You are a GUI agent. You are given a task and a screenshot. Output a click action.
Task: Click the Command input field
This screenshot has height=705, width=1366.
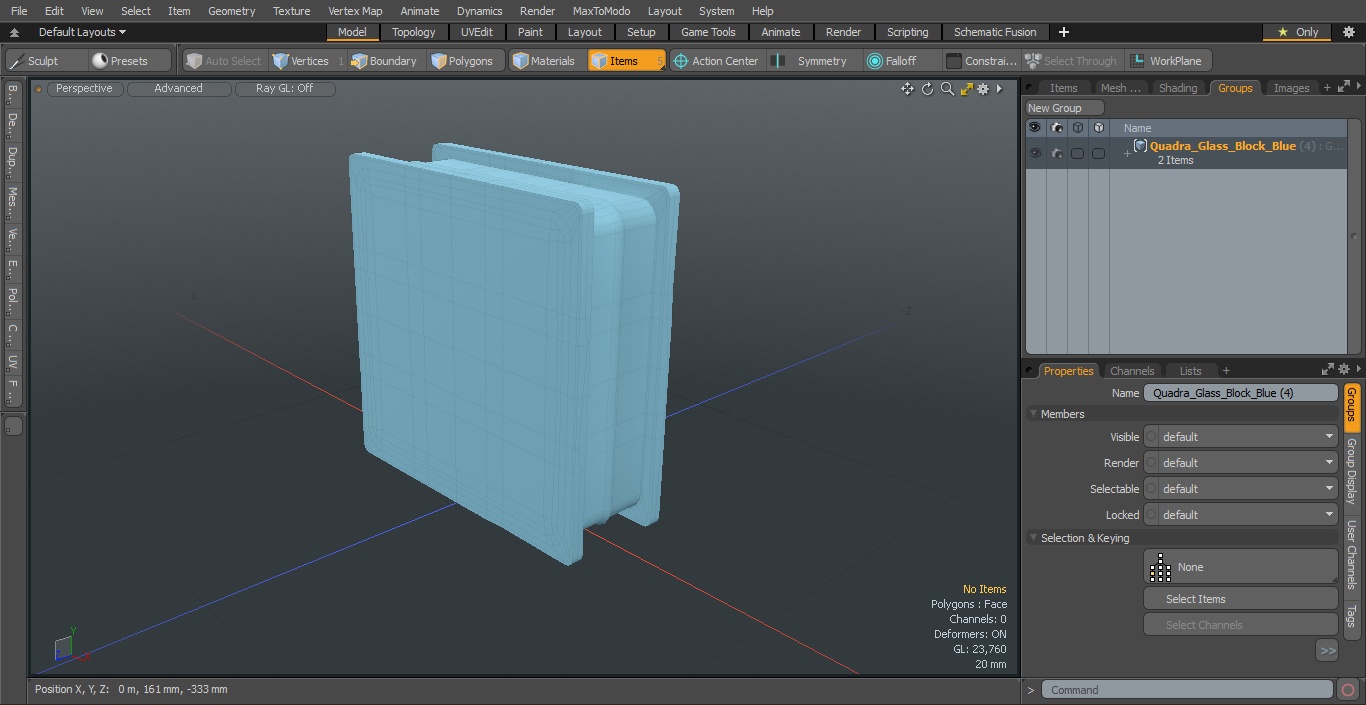[x=1186, y=690]
